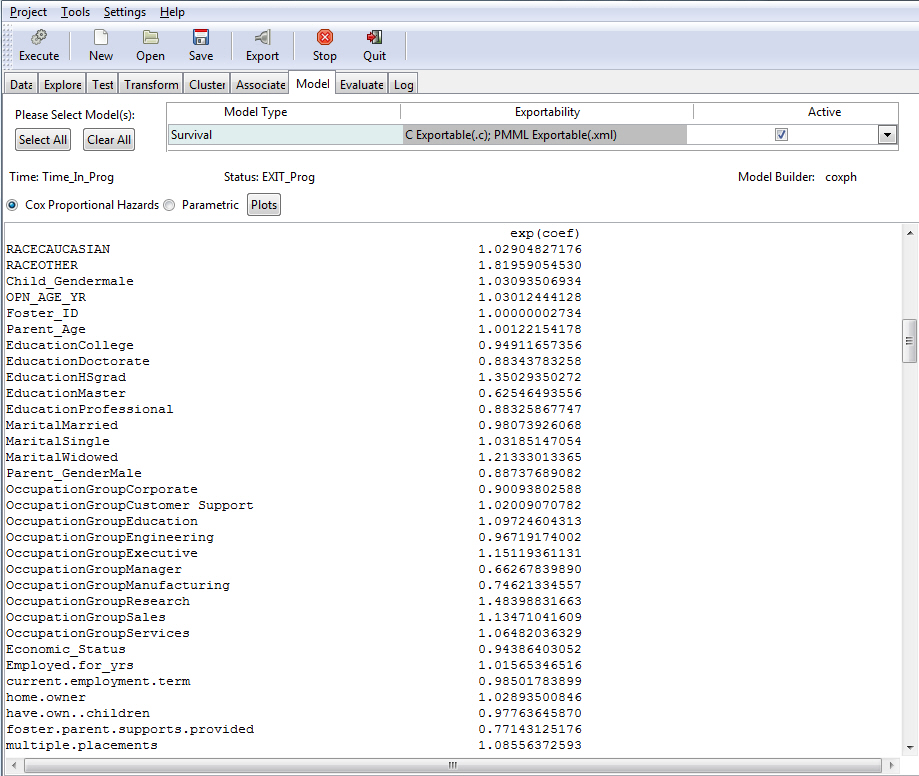Click the Execute gear icon
This screenshot has height=776, width=919.
[x=39, y=38]
